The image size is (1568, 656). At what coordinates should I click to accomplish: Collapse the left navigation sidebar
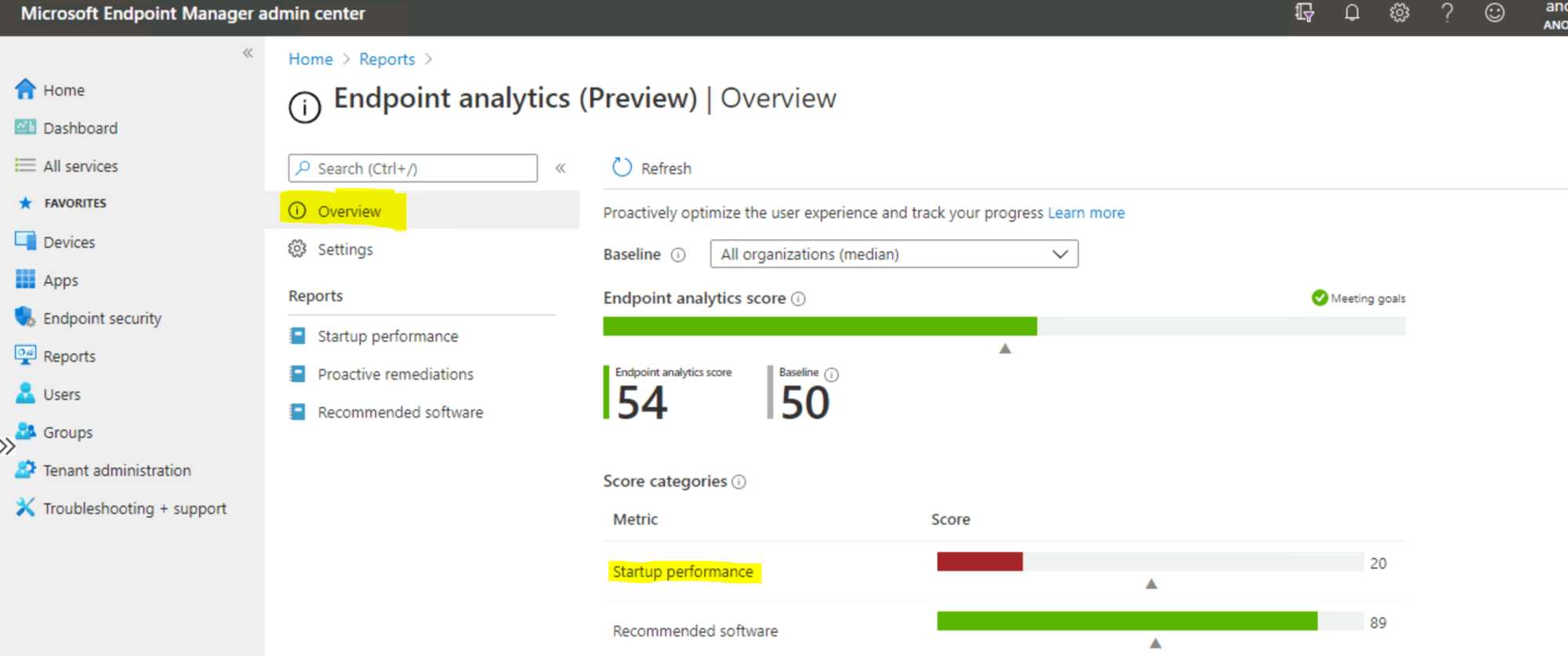click(x=248, y=53)
